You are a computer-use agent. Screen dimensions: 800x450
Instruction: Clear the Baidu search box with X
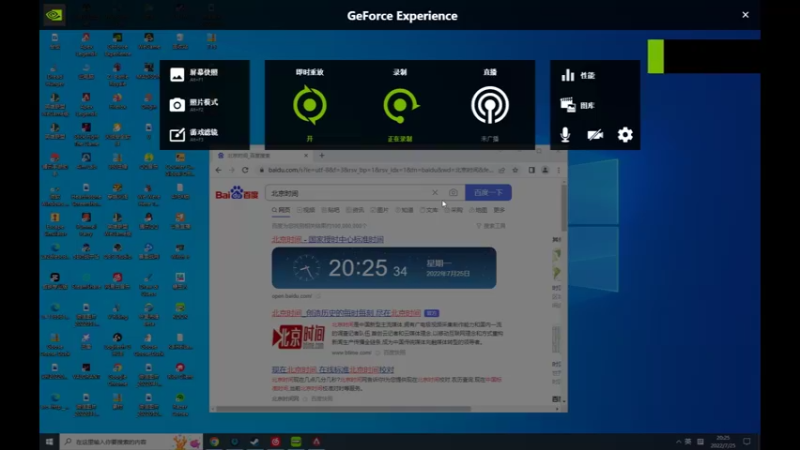pos(435,192)
